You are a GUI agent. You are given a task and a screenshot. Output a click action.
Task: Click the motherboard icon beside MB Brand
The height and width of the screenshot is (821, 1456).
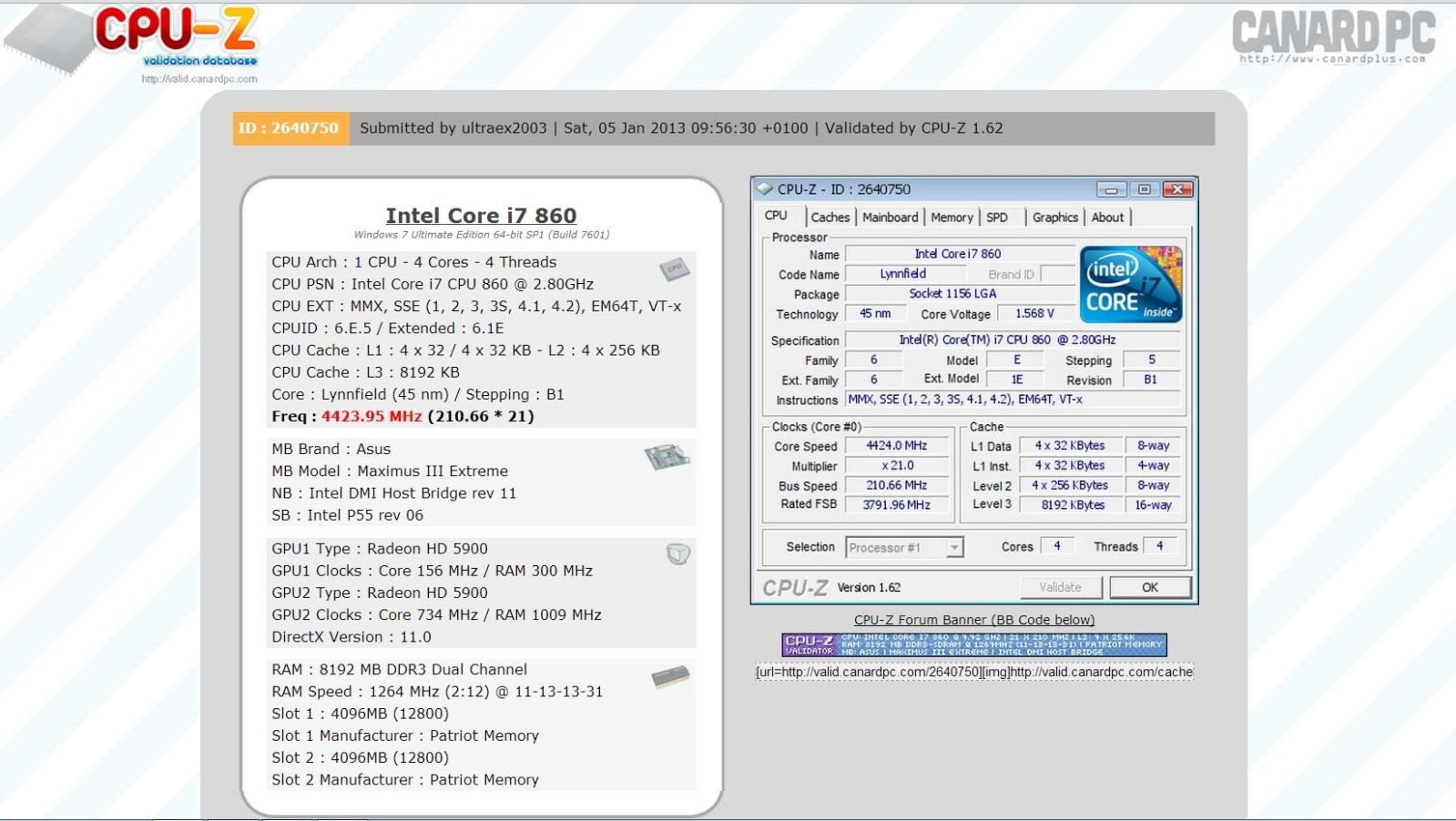667,456
